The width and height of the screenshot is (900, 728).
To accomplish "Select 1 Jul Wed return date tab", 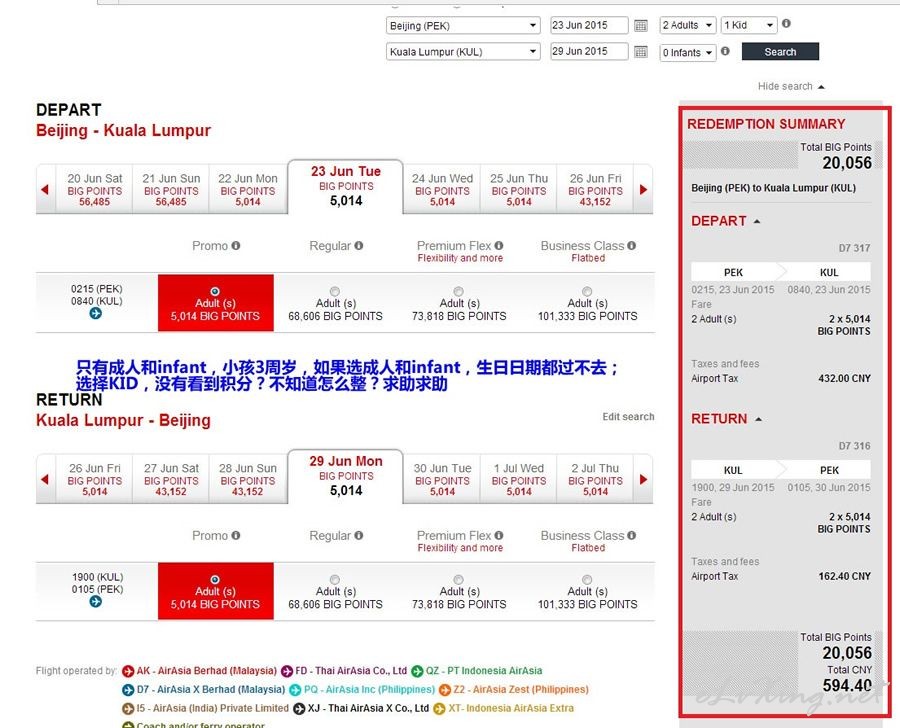I will [x=519, y=479].
